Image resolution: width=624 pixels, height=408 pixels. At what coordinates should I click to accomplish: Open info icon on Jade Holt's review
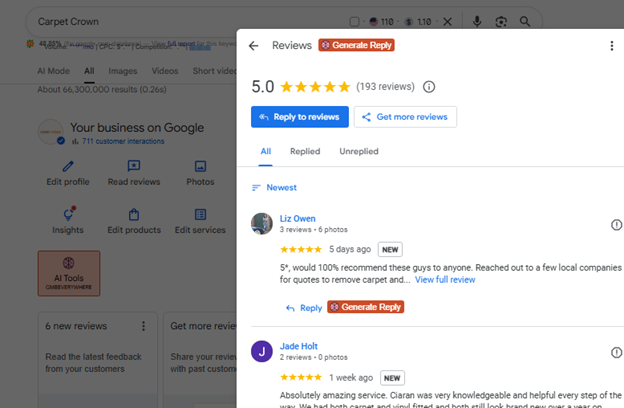pyautogui.click(x=616, y=353)
